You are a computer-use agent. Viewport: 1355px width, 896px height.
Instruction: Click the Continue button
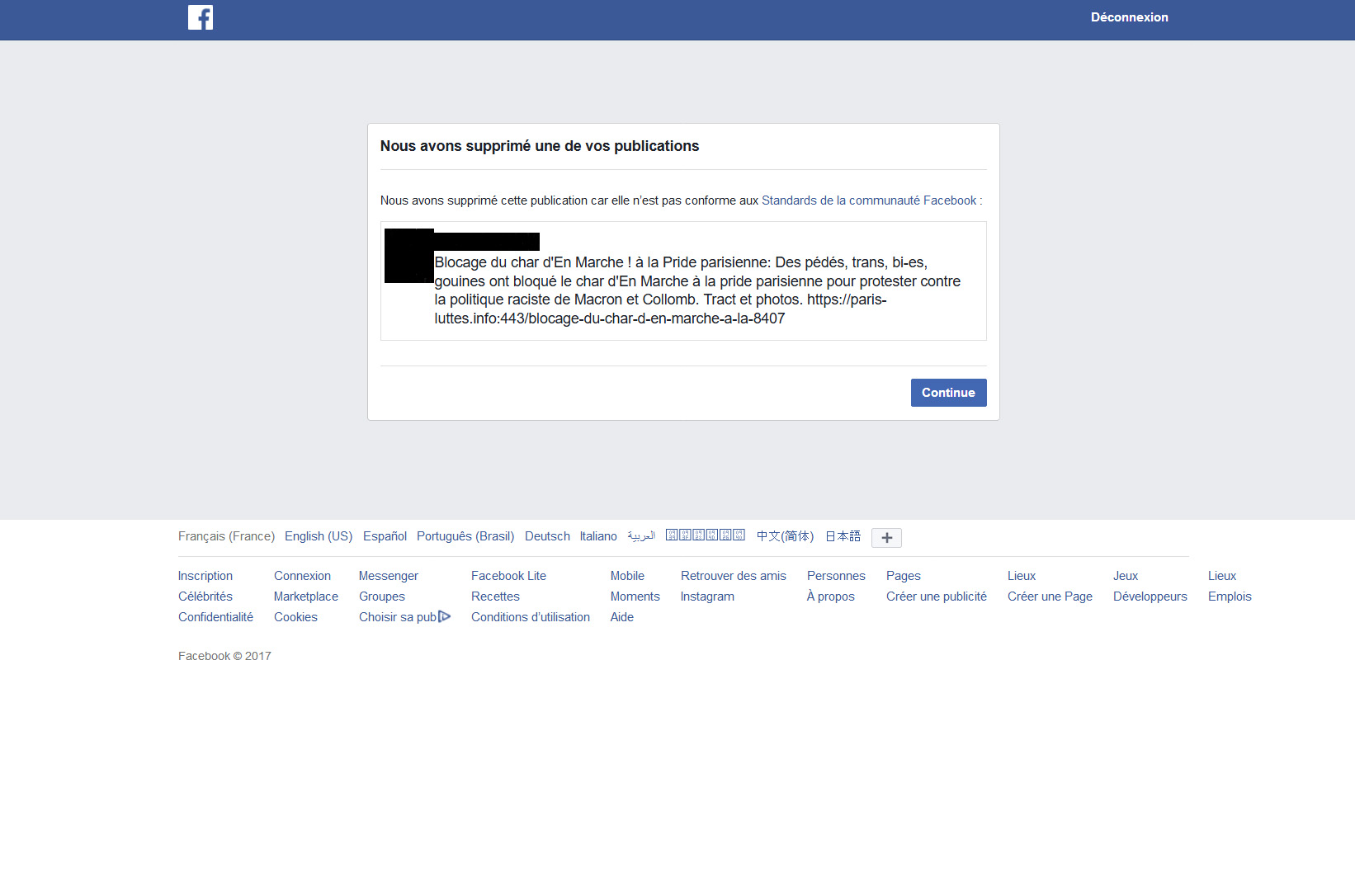[x=948, y=393]
